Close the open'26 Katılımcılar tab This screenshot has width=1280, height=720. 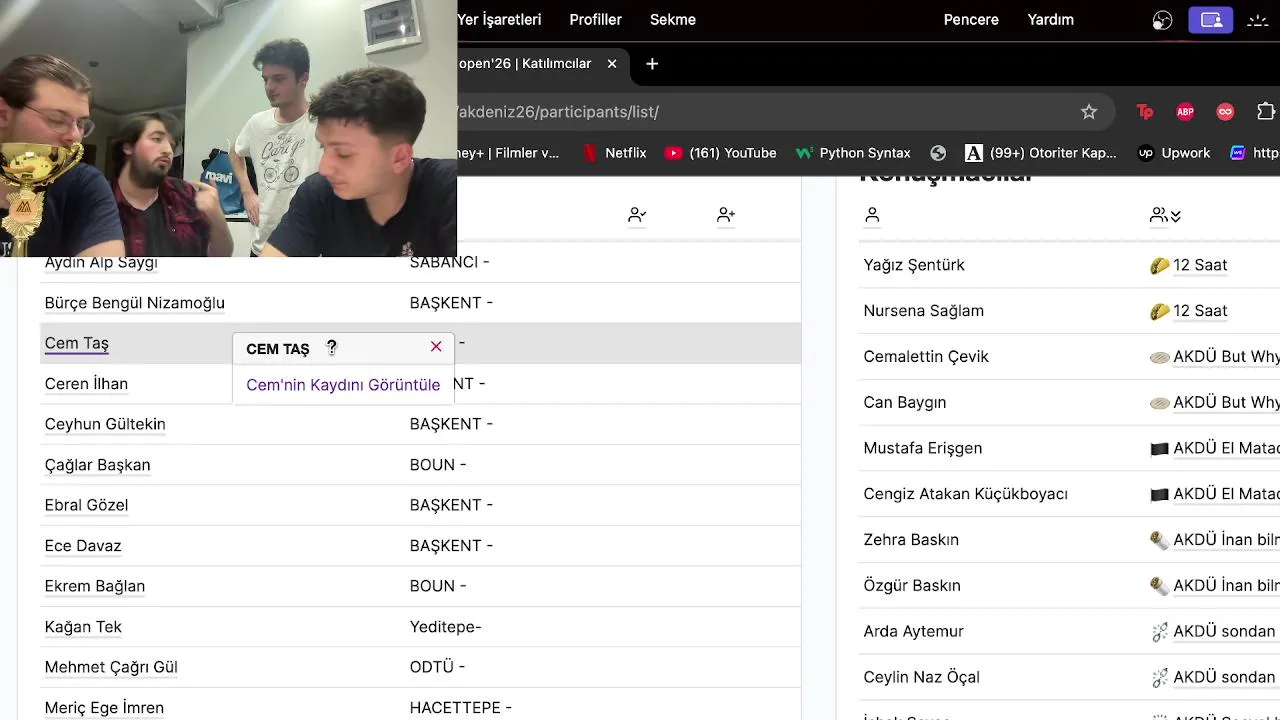click(x=612, y=63)
